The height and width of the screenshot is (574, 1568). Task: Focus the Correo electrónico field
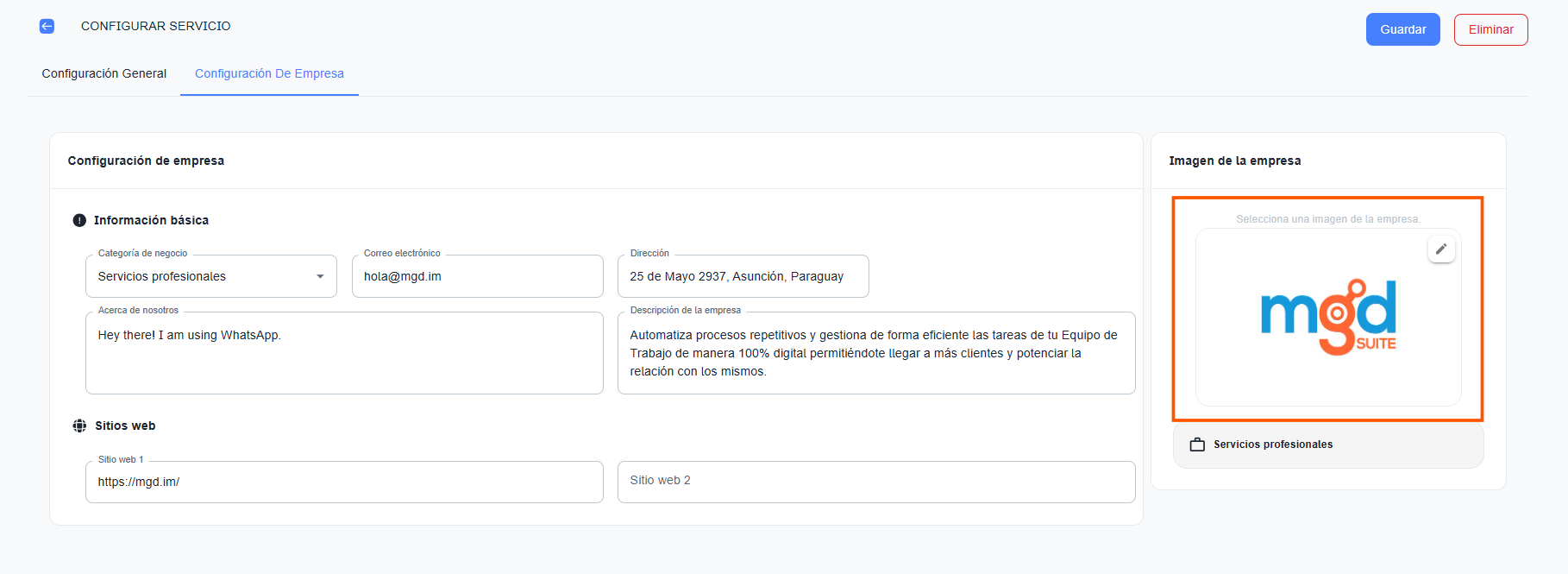click(x=477, y=276)
